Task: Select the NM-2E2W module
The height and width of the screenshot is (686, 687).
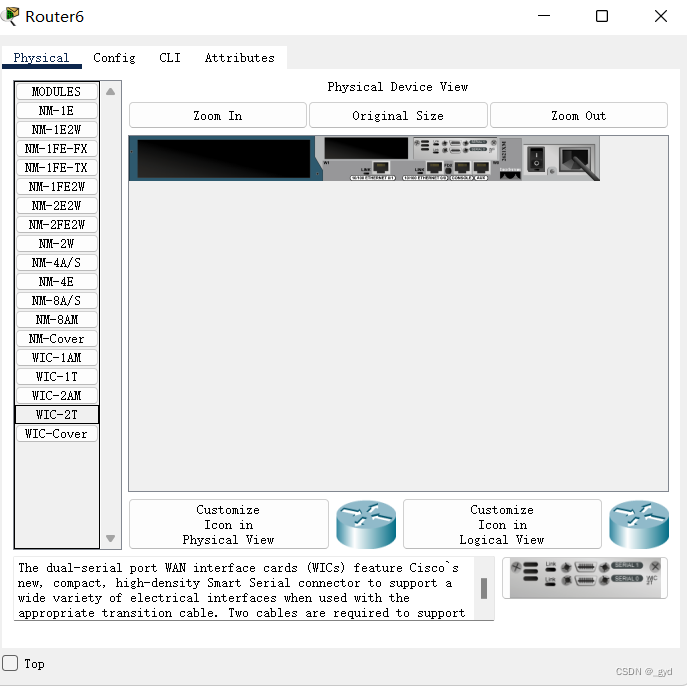Action: point(57,205)
